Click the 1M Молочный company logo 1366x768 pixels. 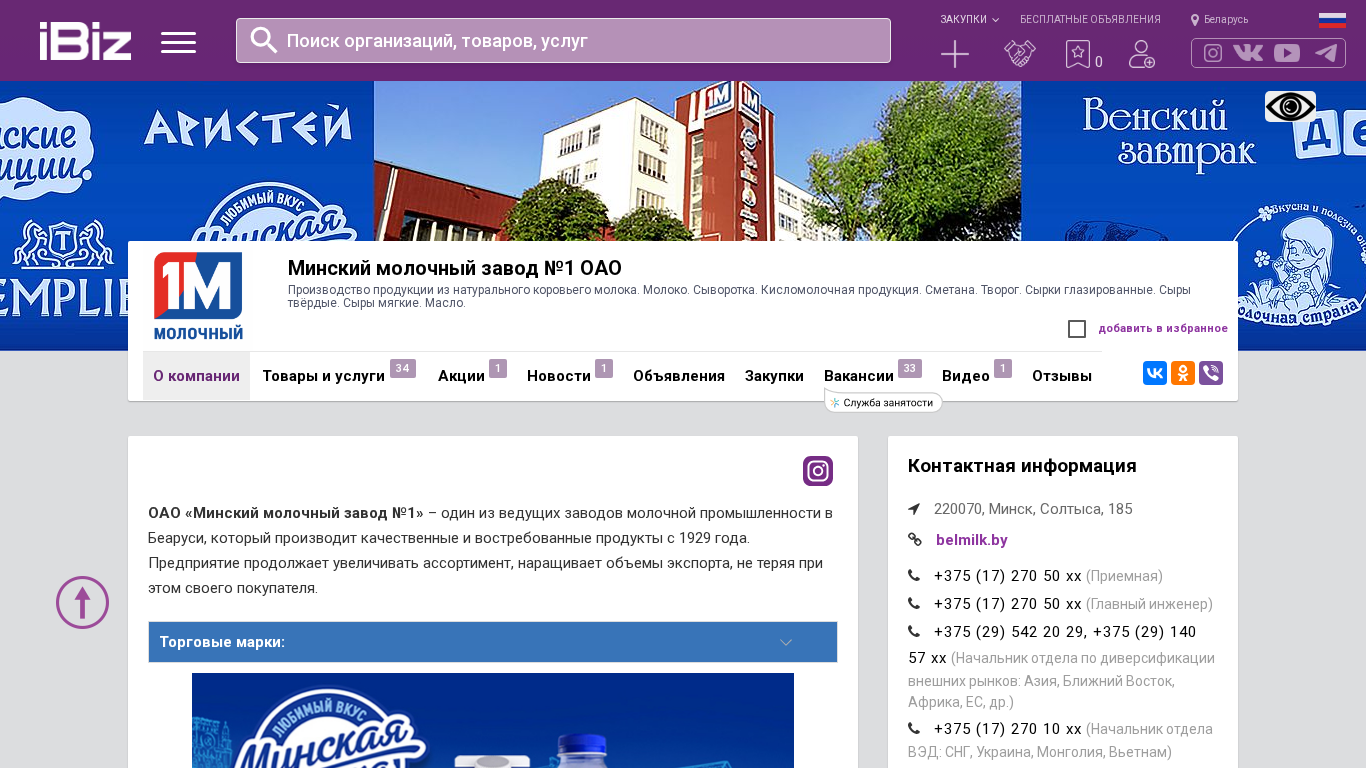[198, 296]
